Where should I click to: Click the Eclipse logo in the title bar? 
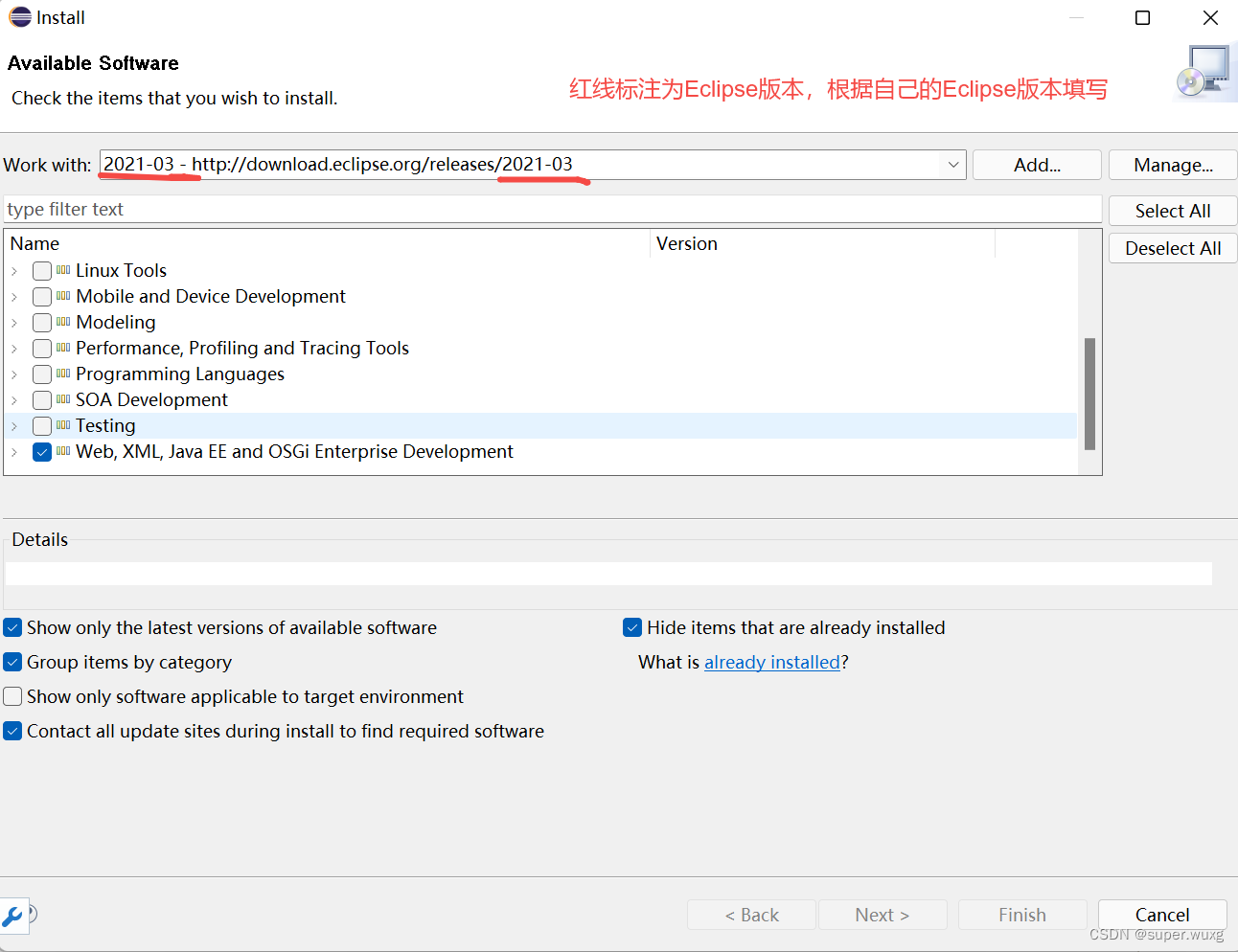[18, 16]
